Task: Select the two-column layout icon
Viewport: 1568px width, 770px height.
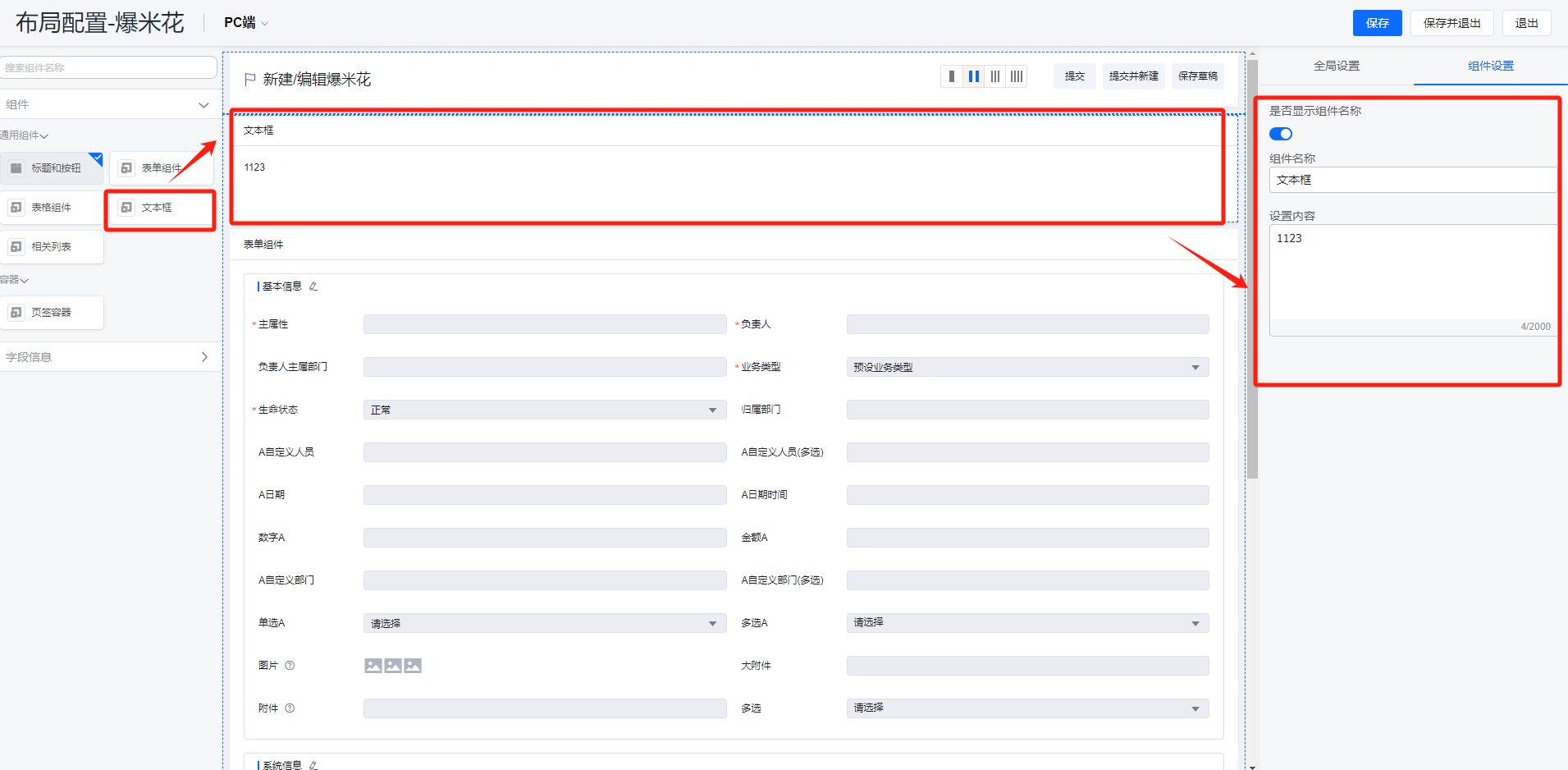Action: click(x=973, y=76)
